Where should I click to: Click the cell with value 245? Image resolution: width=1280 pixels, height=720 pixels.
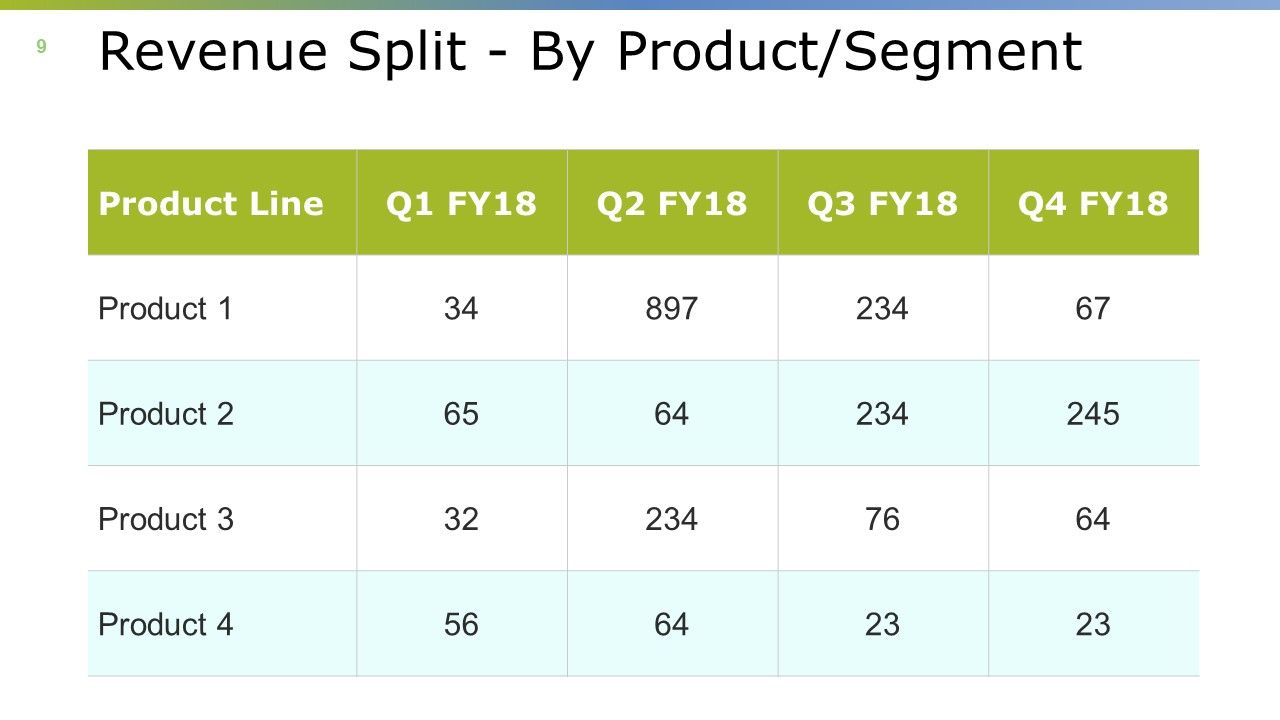pyautogui.click(x=1094, y=413)
